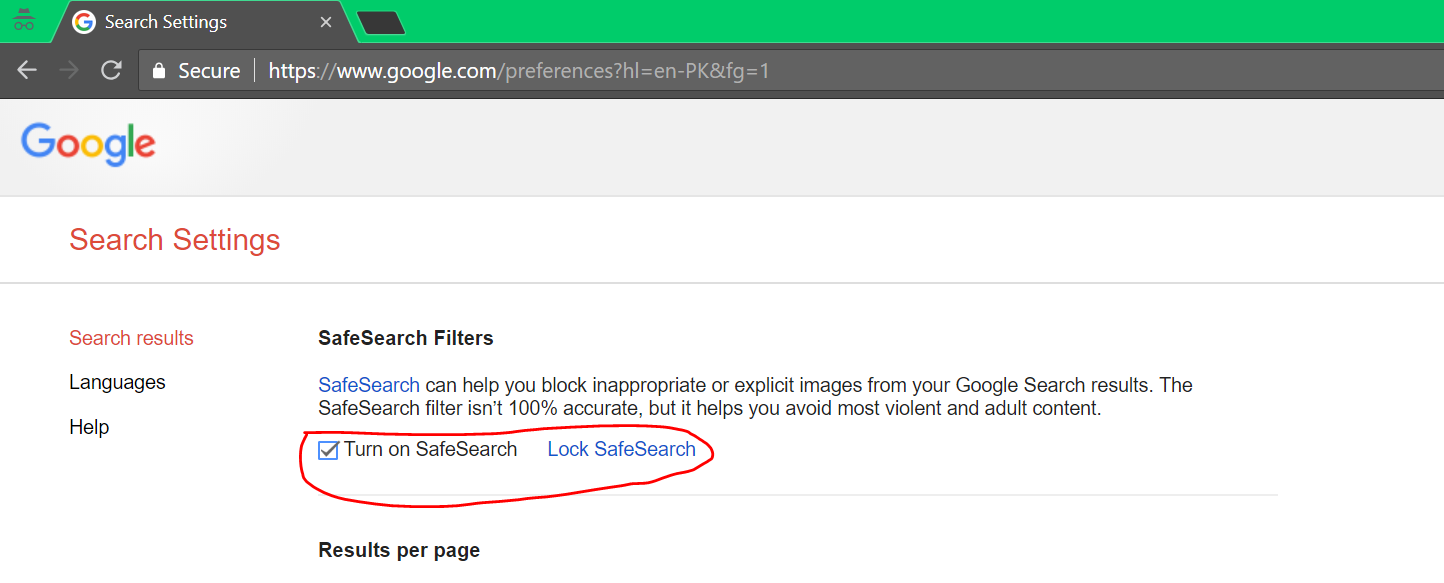Image resolution: width=1444 pixels, height=583 pixels.
Task: Click the Turn on SafeSearch text label
Action: (x=430, y=449)
